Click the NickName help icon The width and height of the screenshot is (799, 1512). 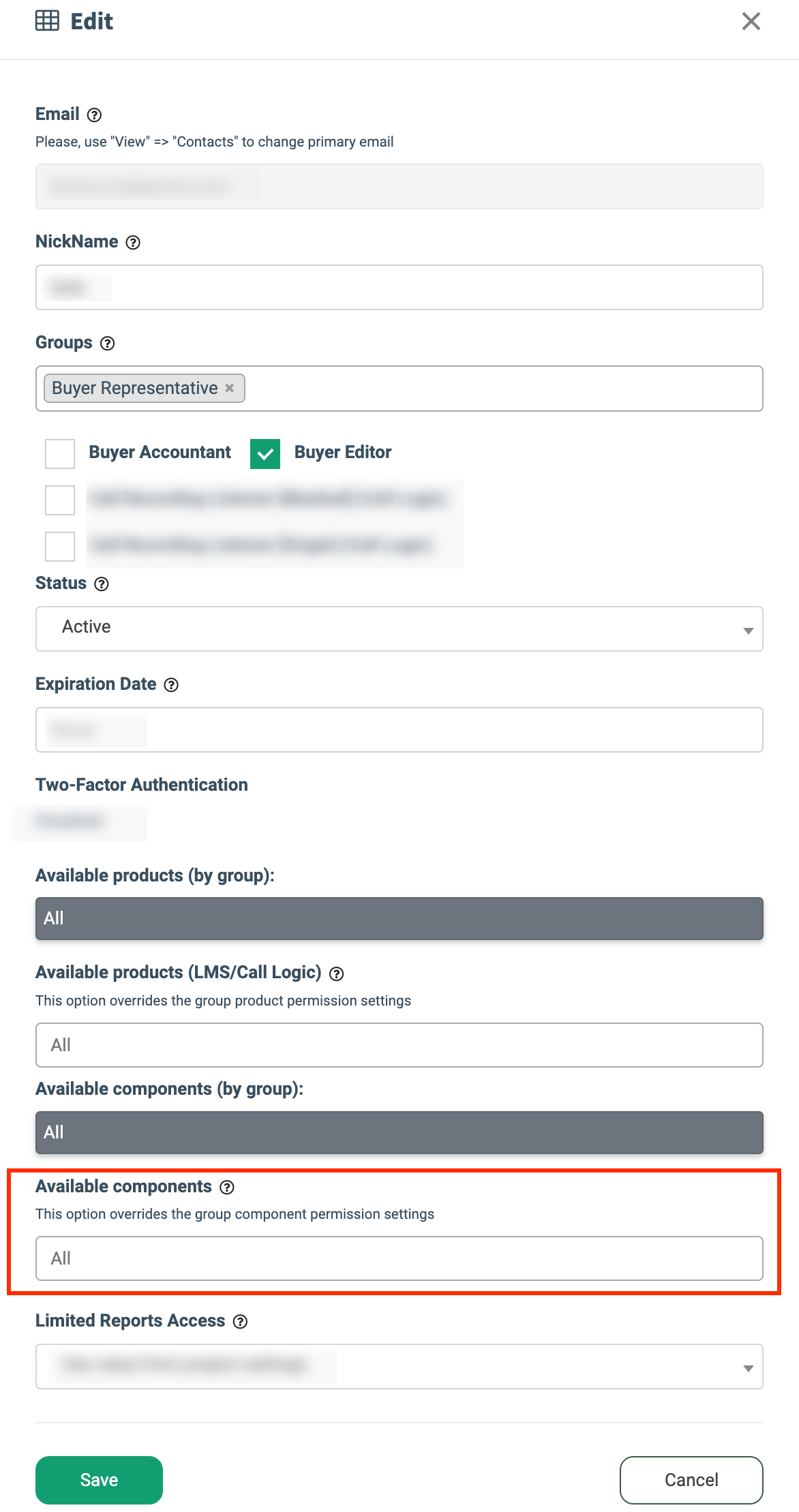tap(134, 243)
